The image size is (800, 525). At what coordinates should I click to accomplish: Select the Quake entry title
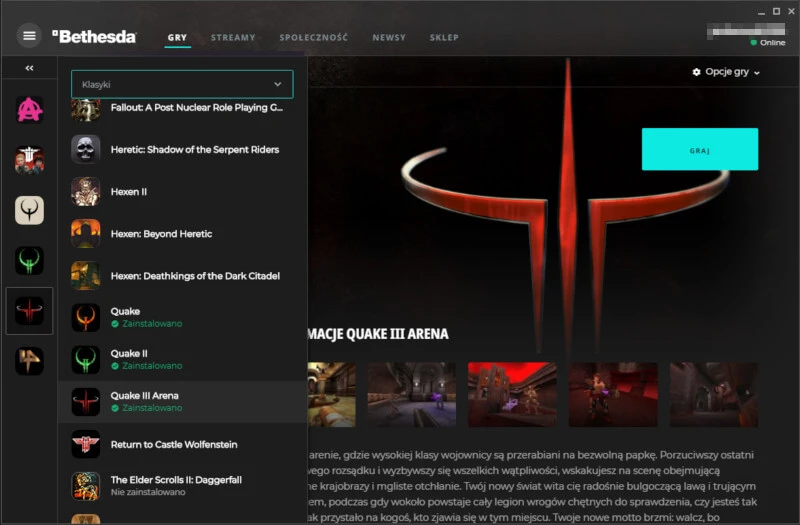125,311
